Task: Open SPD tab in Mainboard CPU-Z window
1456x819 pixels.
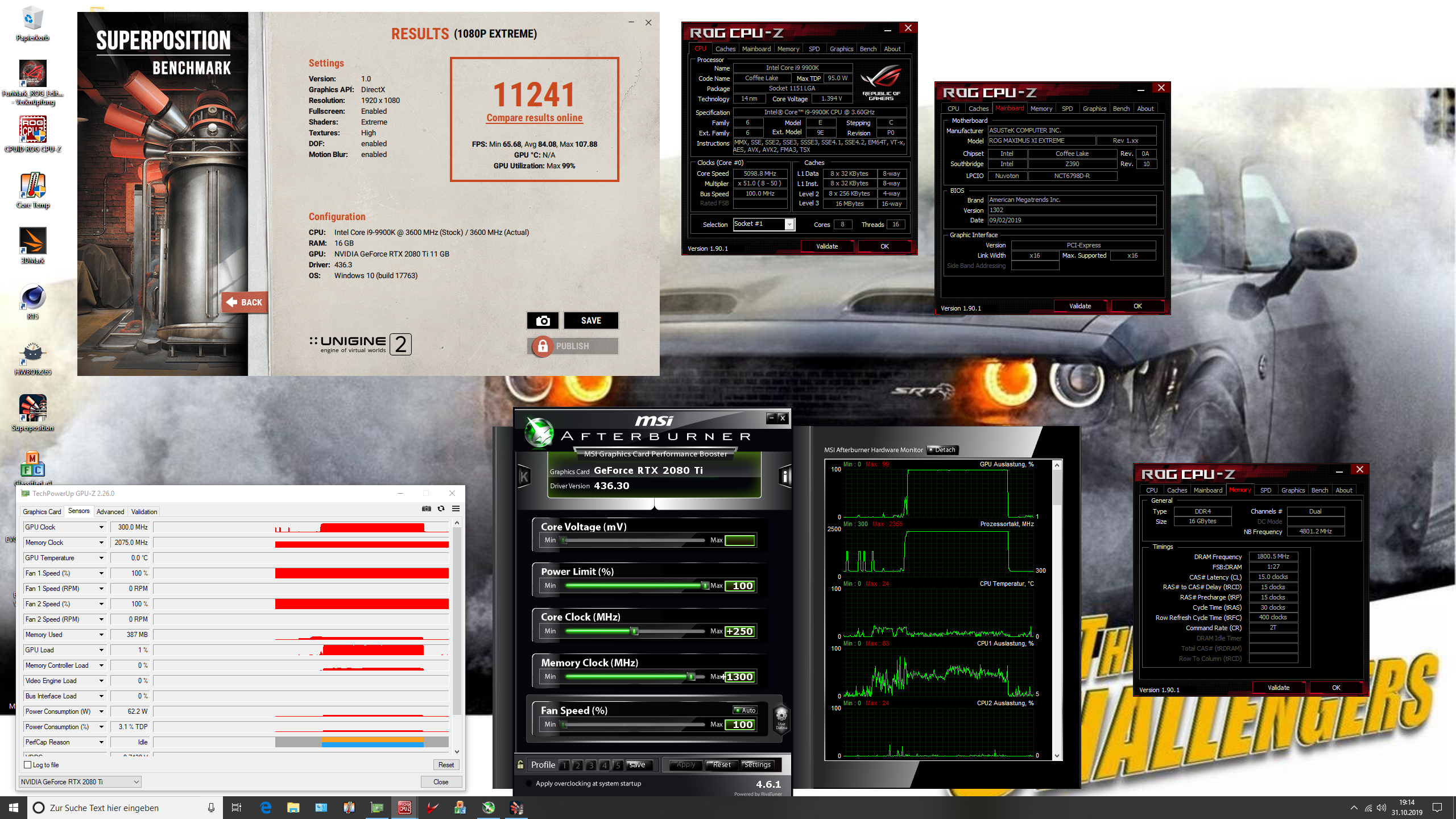Action: 1067,109
